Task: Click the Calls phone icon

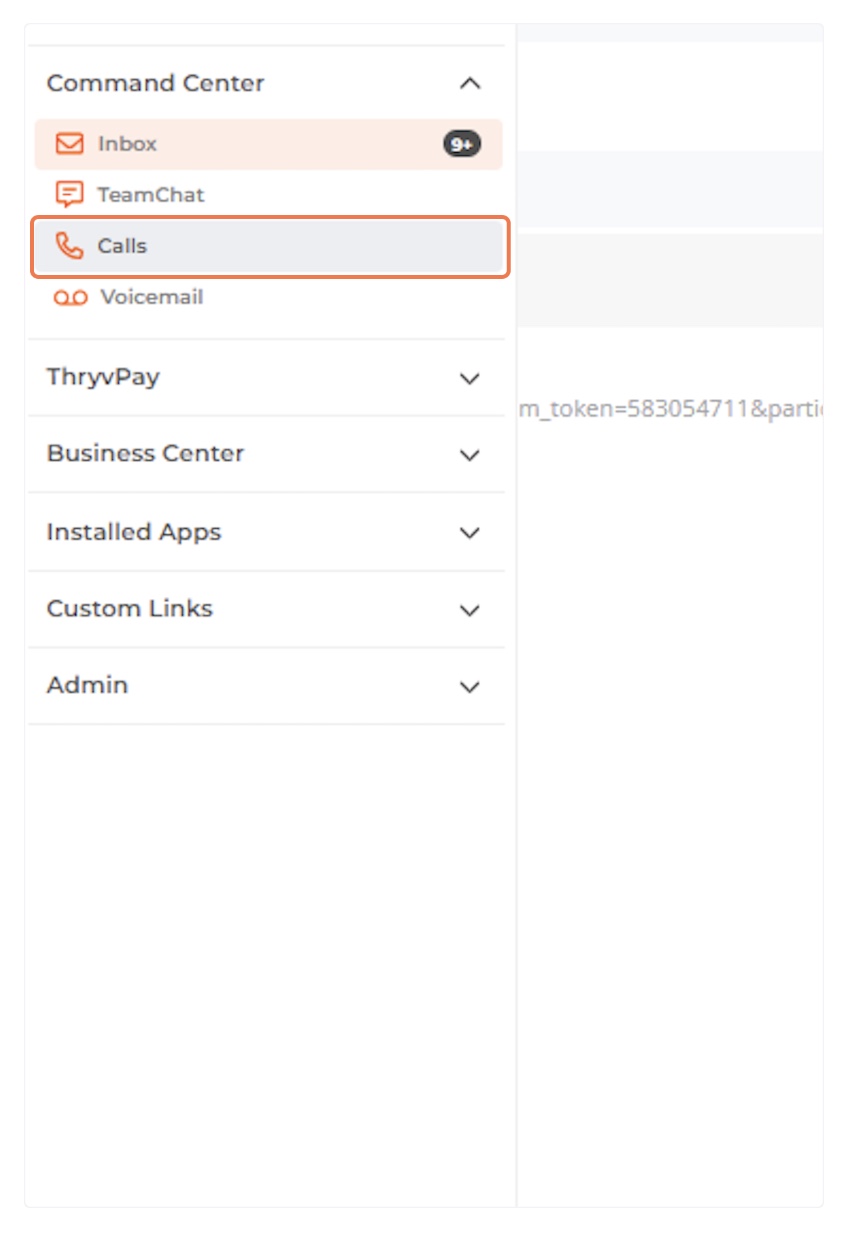Action: 69,246
